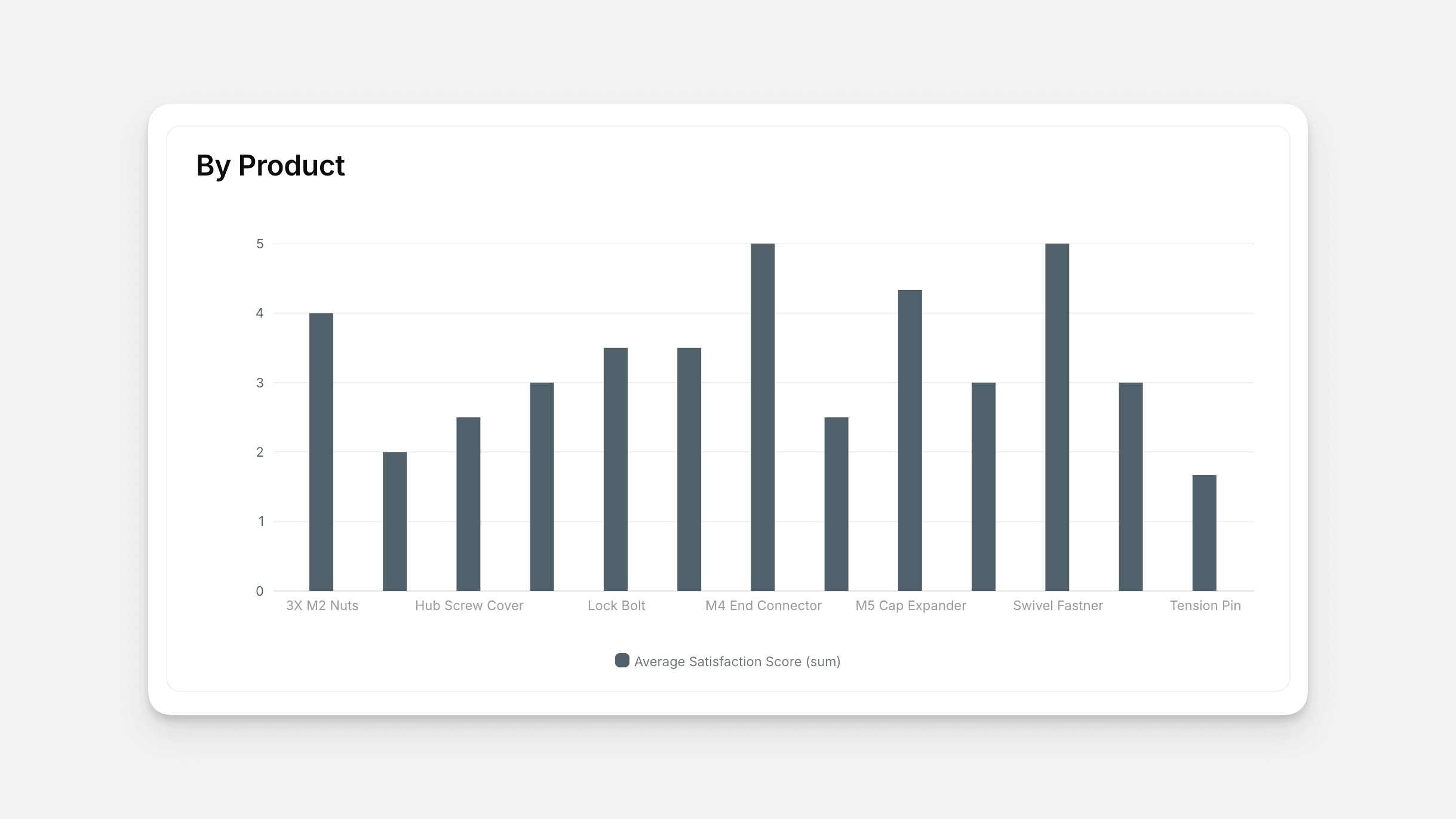
Task: Select the Swivel Fastner bar
Action: click(1057, 417)
